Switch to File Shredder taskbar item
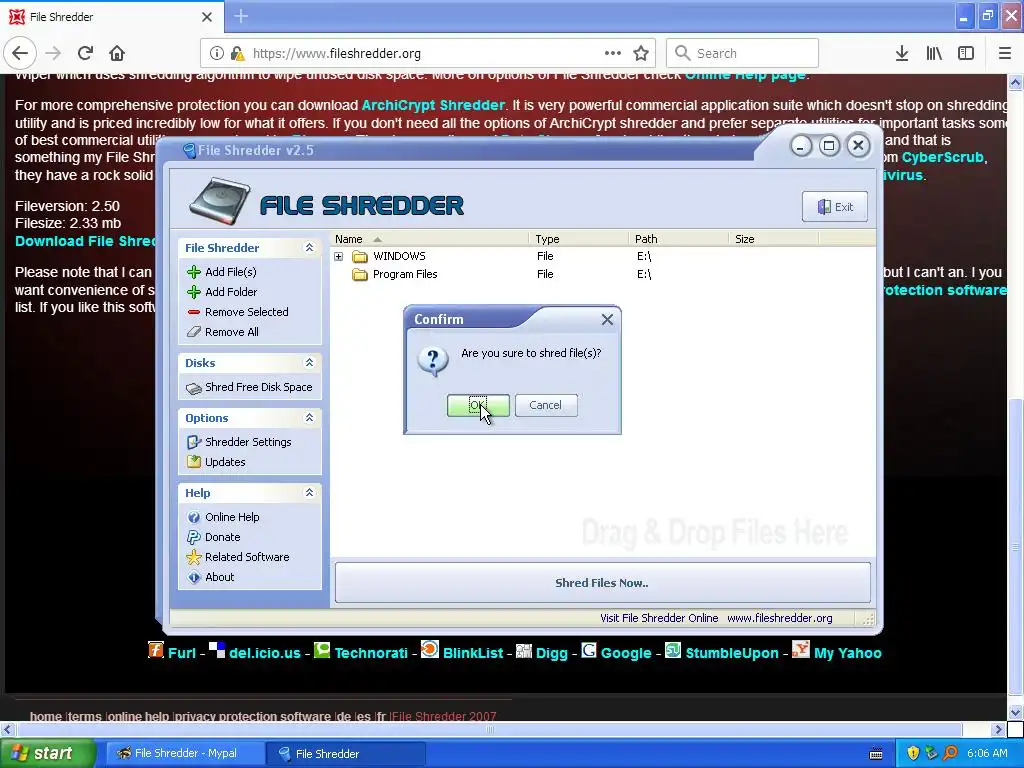1024x768 pixels. [x=346, y=754]
